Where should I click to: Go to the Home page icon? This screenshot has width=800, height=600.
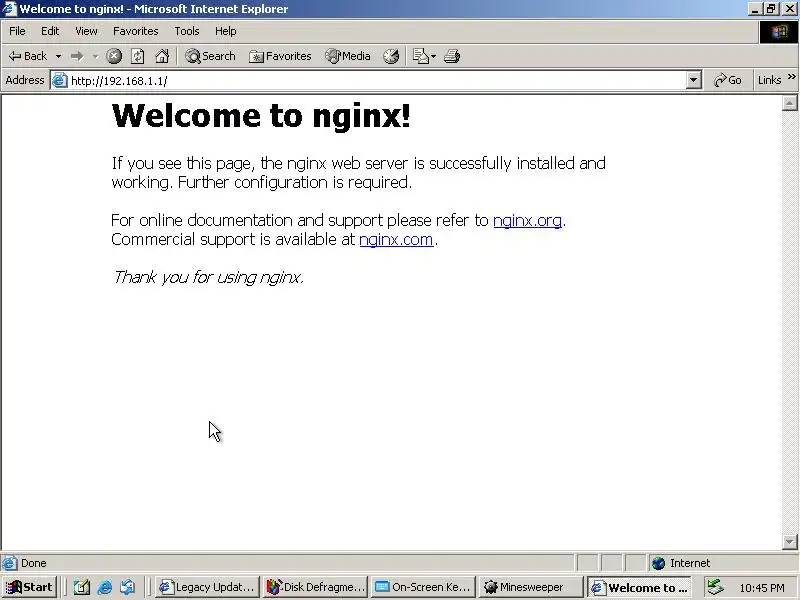(x=162, y=56)
